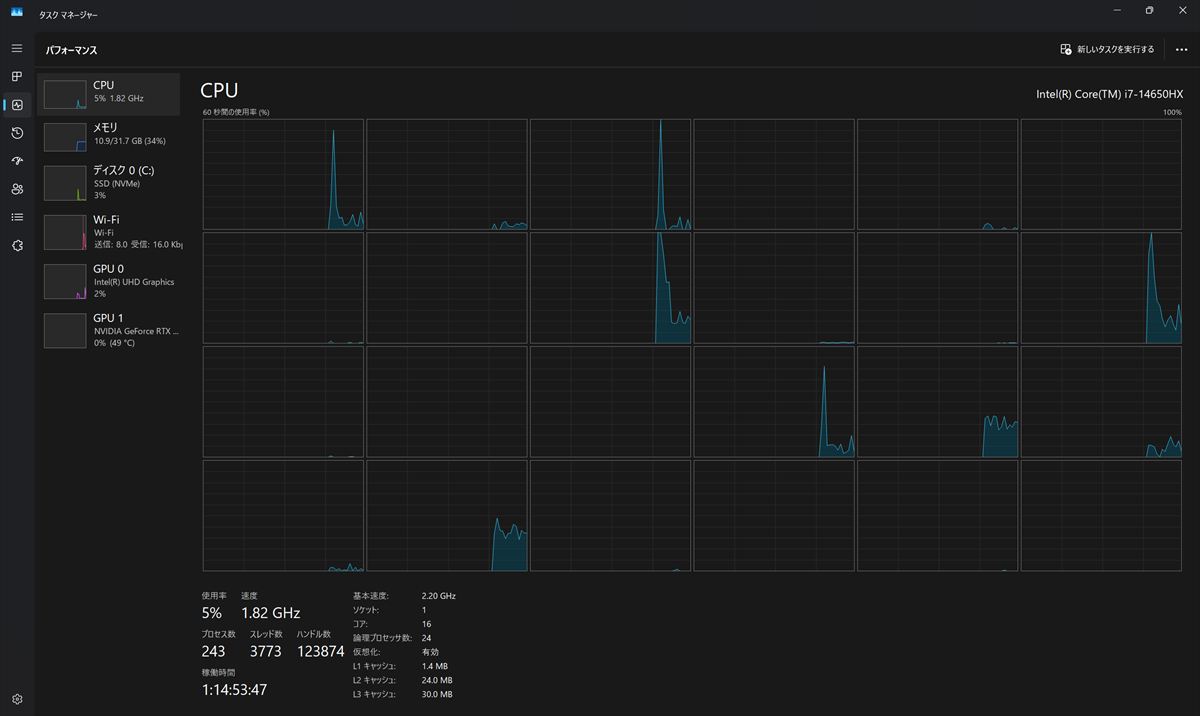Click the Intel(R) Core(TM) i7-14650HX label
1200x716 pixels.
(1109, 94)
